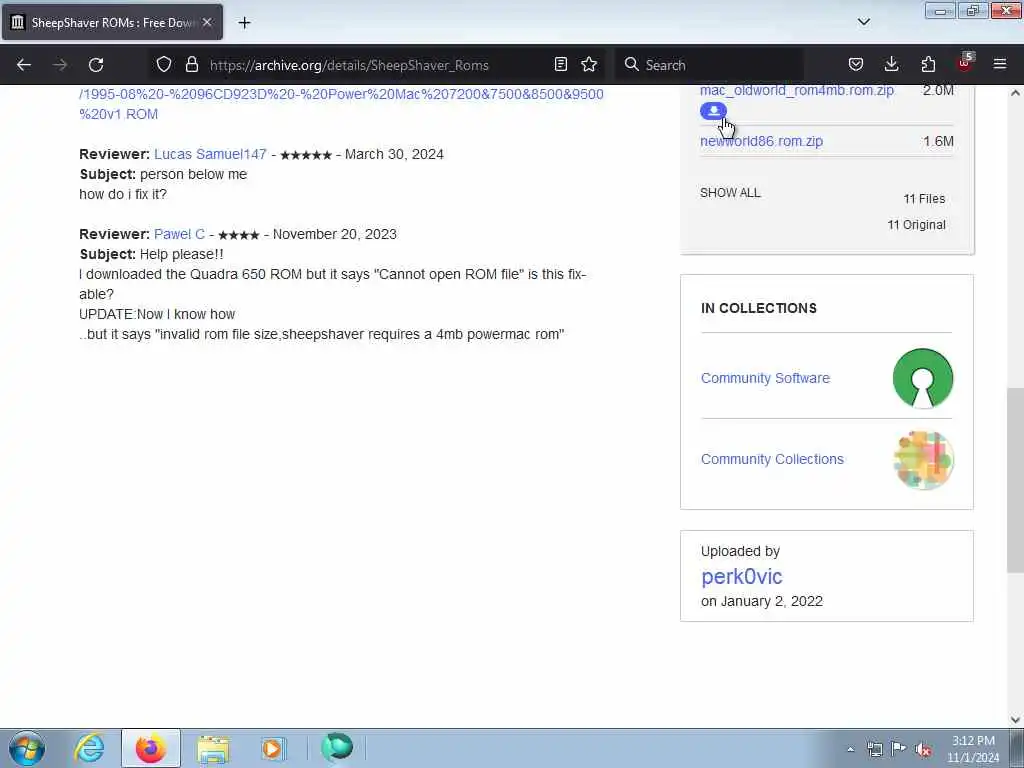Open the Windows Start menu
Image resolution: width=1024 pixels, height=768 pixels.
coord(27,748)
